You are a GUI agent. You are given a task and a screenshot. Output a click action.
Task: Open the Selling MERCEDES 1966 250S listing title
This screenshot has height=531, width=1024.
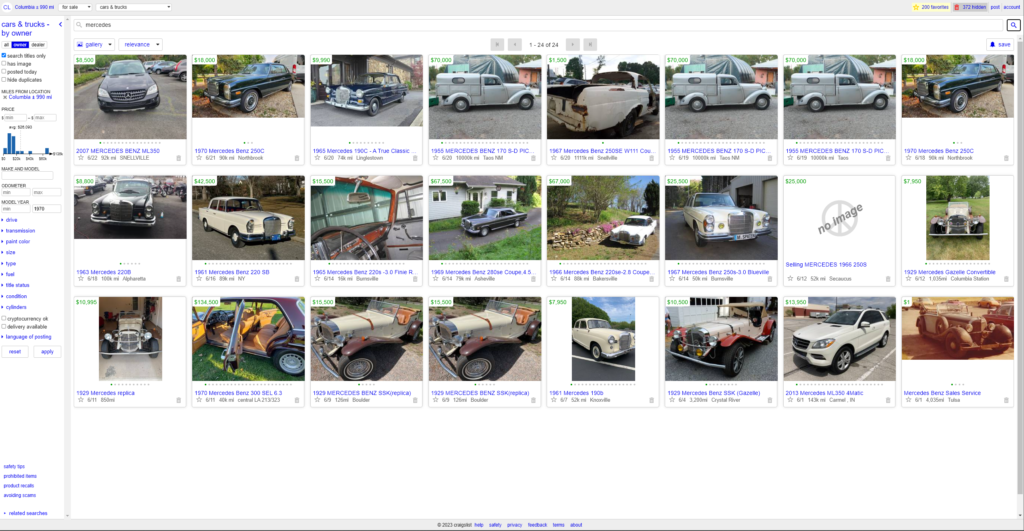point(826,265)
